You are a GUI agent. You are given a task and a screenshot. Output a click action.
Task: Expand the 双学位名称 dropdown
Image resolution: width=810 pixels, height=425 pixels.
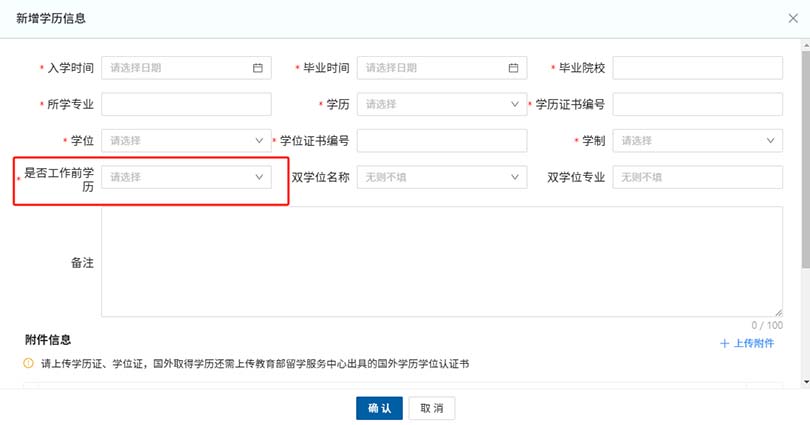pyautogui.click(x=441, y=177)
